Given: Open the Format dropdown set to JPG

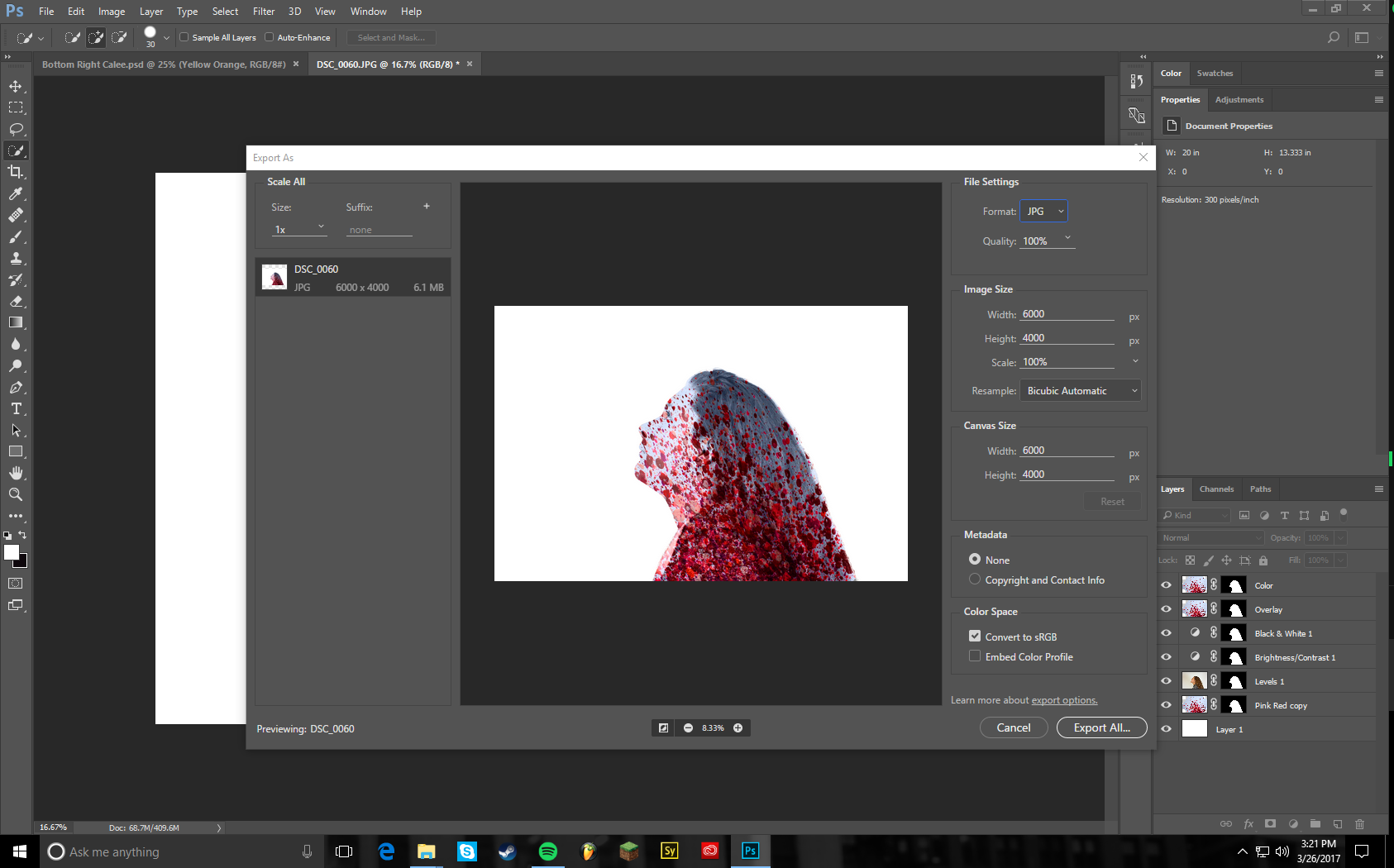Looking at the screenshot, I should click(1043, 212).
